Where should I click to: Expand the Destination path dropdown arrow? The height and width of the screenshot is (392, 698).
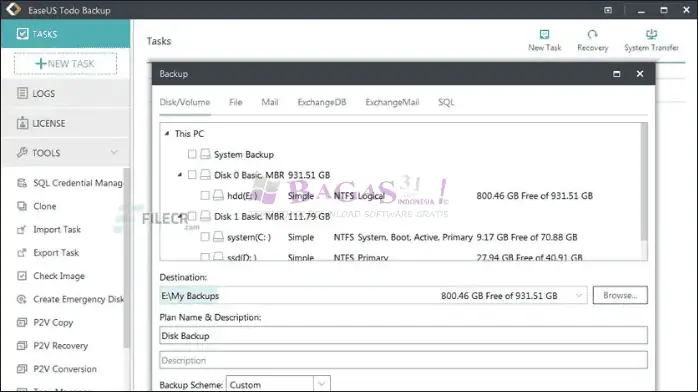point(579,295)
